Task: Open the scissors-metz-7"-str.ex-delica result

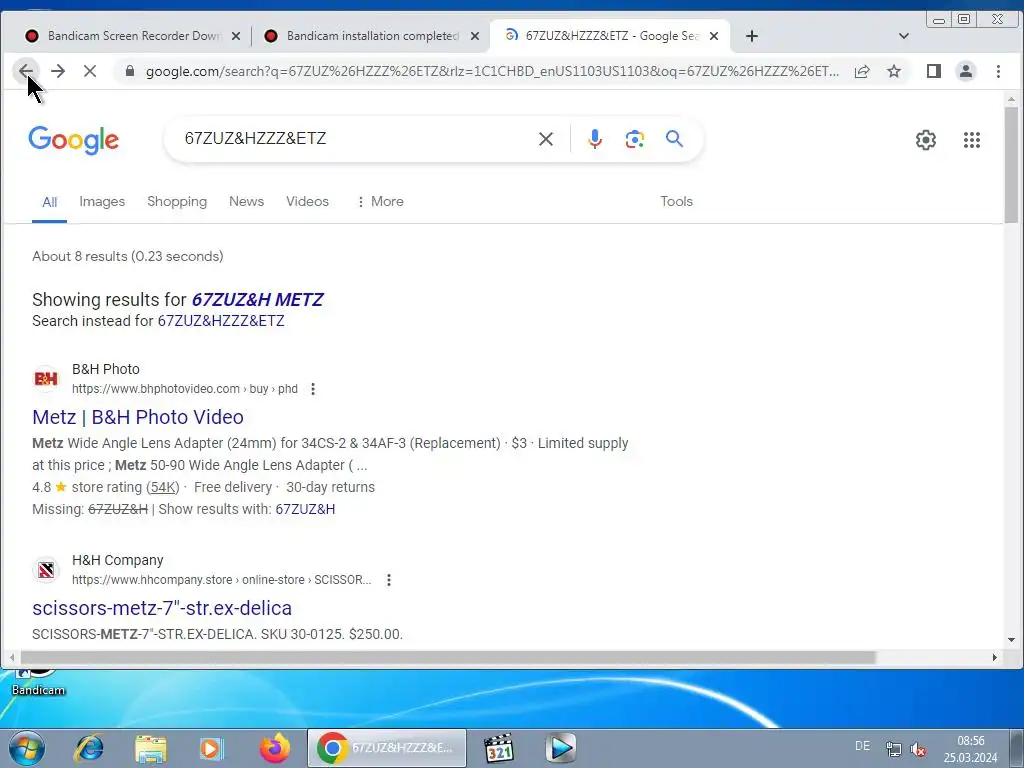Action: (x=162, y=607)
